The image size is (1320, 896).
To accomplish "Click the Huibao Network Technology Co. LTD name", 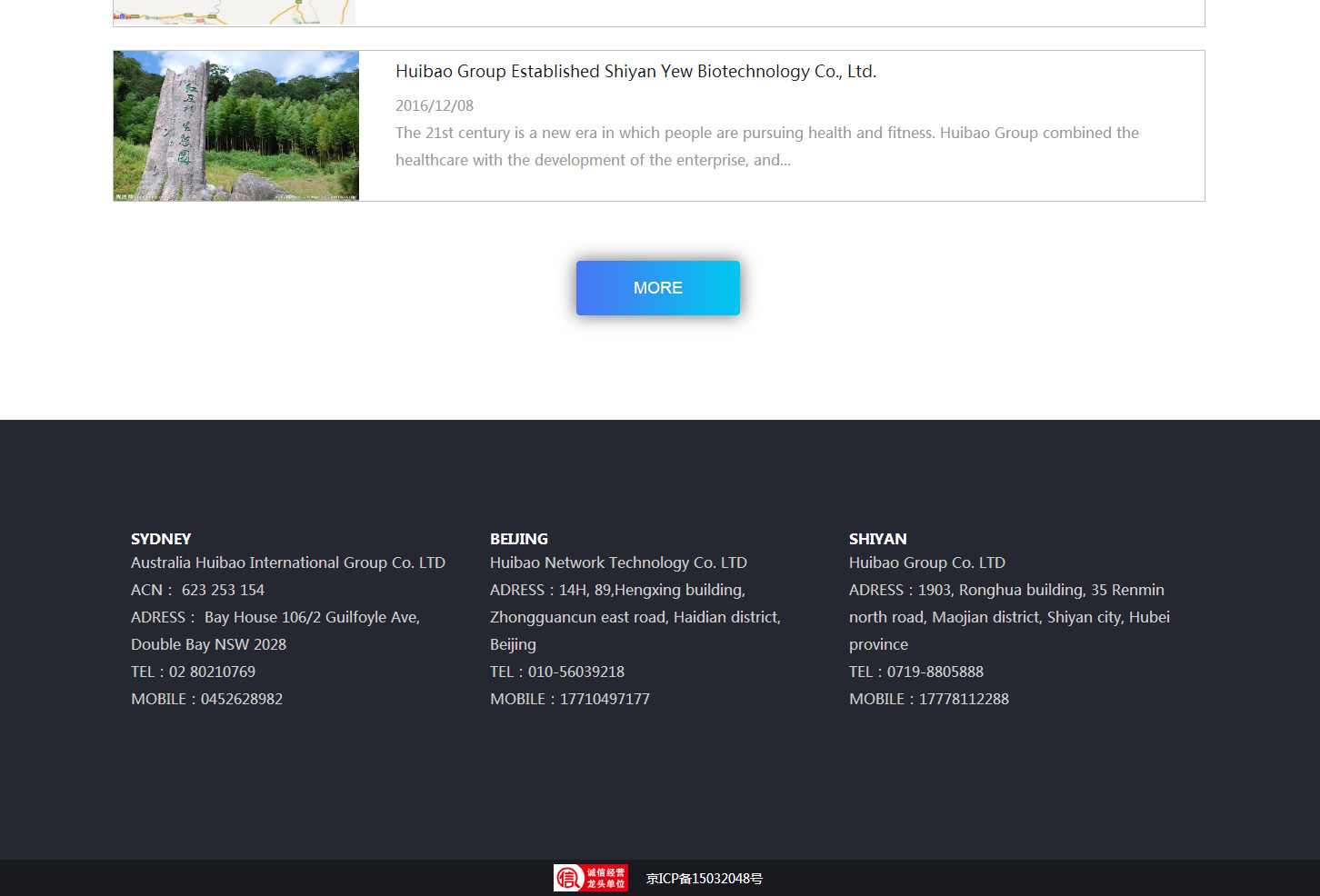I will pos(618,562).
